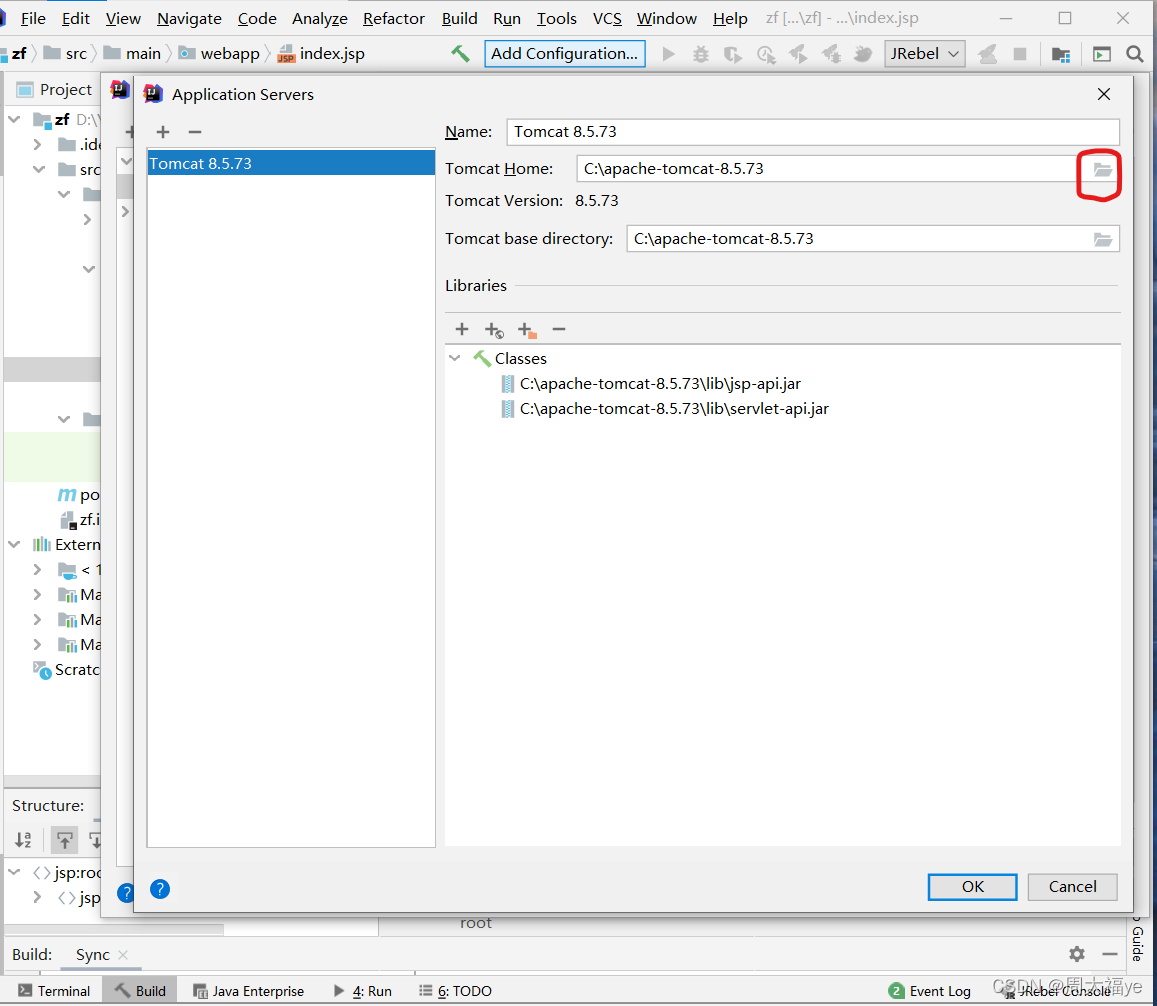
Task: Remove selected library entry
Action: coord(559,329)
